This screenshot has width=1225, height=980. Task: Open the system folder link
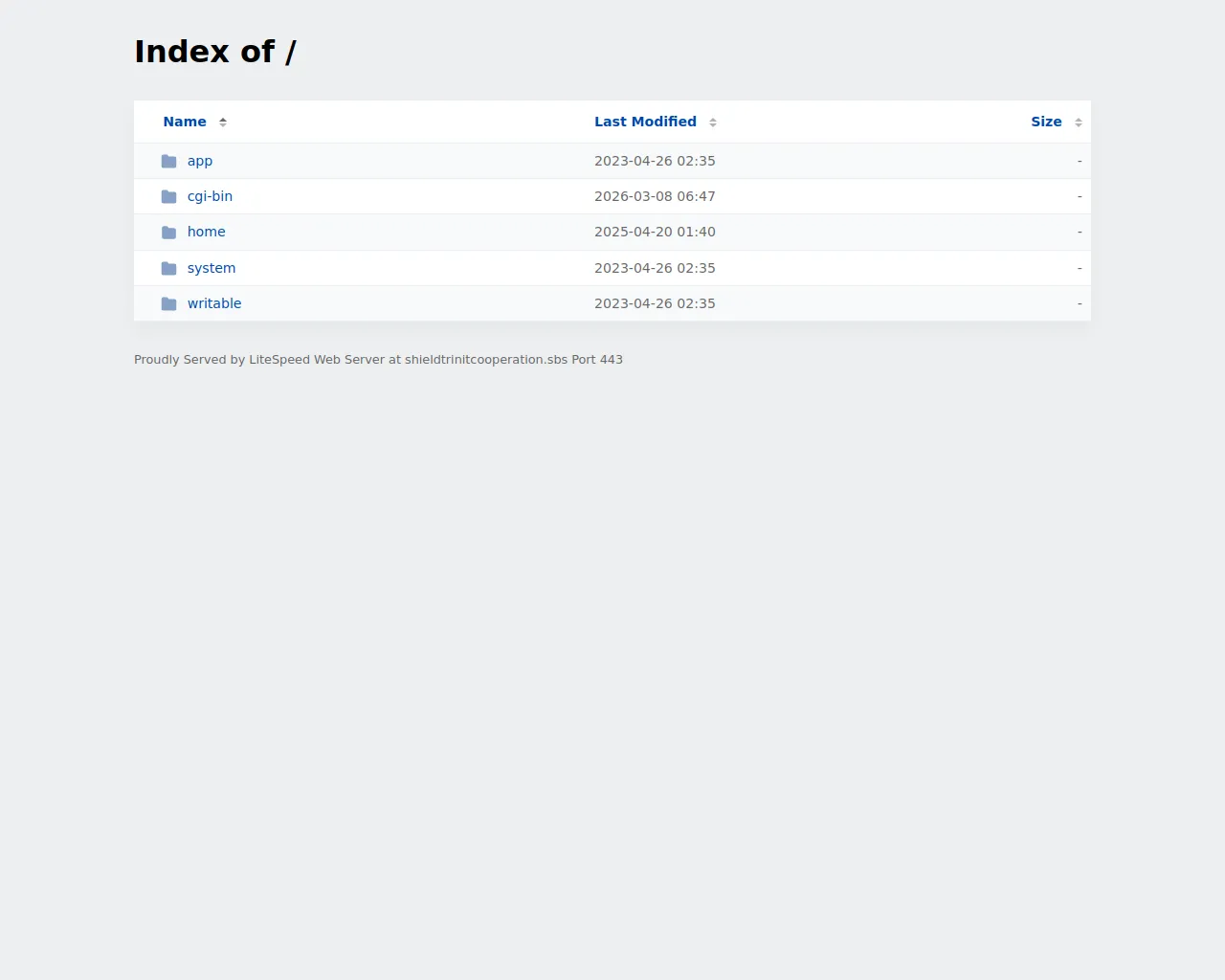coord(212,268)
